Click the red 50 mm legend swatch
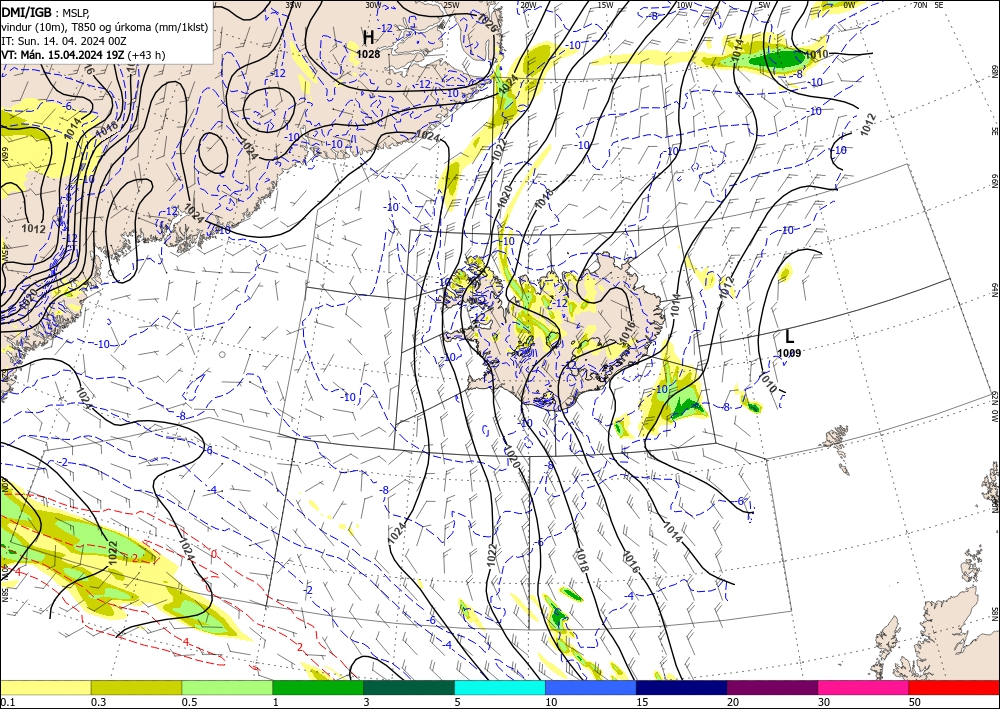The height and width of the screenshot is (709, 1000). 954,687
